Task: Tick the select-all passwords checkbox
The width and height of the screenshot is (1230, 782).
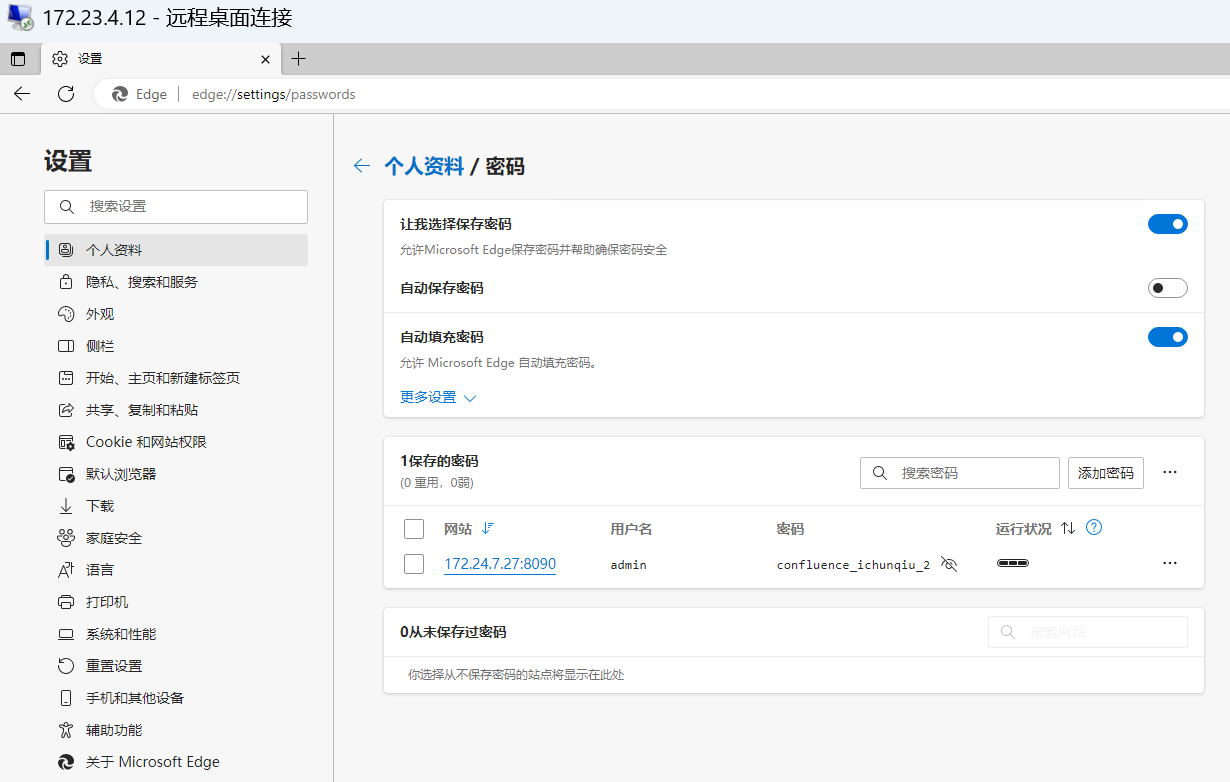Action: [x=414, y=528]
